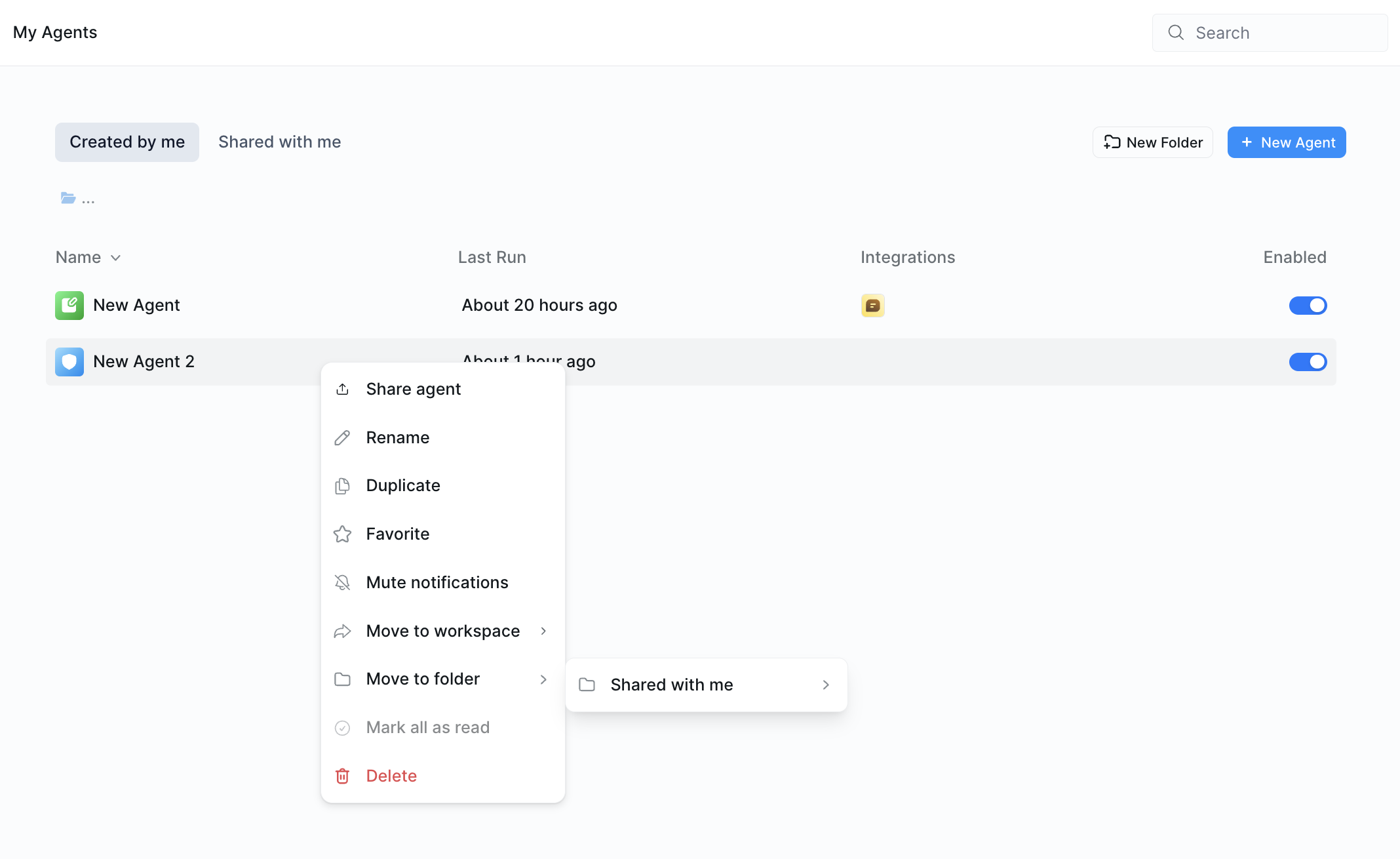This screenshot has height=859, width=1400.
Task: Click the trash icon beside Delete
Action: coord(342,776)
